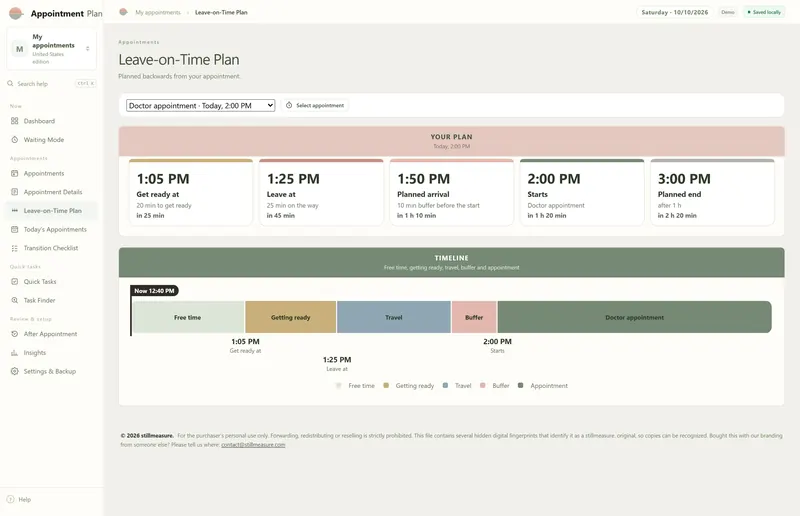Viewport: 800px width, 516px height.
Task: Go to Waiting Mode page
Action: pos(51,139)
